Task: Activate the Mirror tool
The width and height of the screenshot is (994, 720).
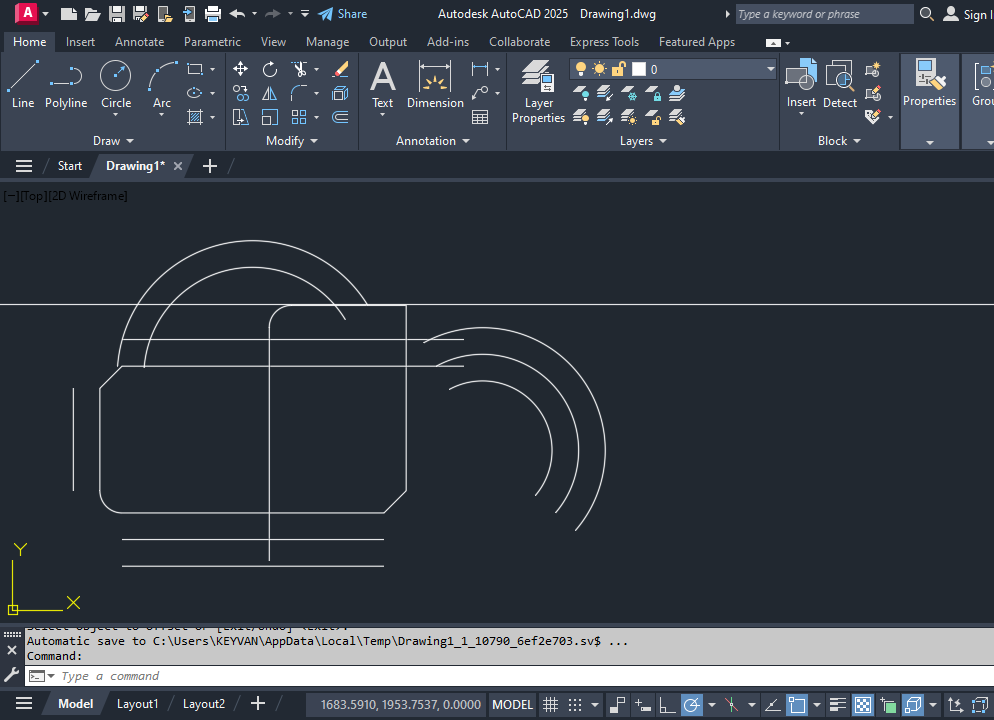Action: click(270, 93)
